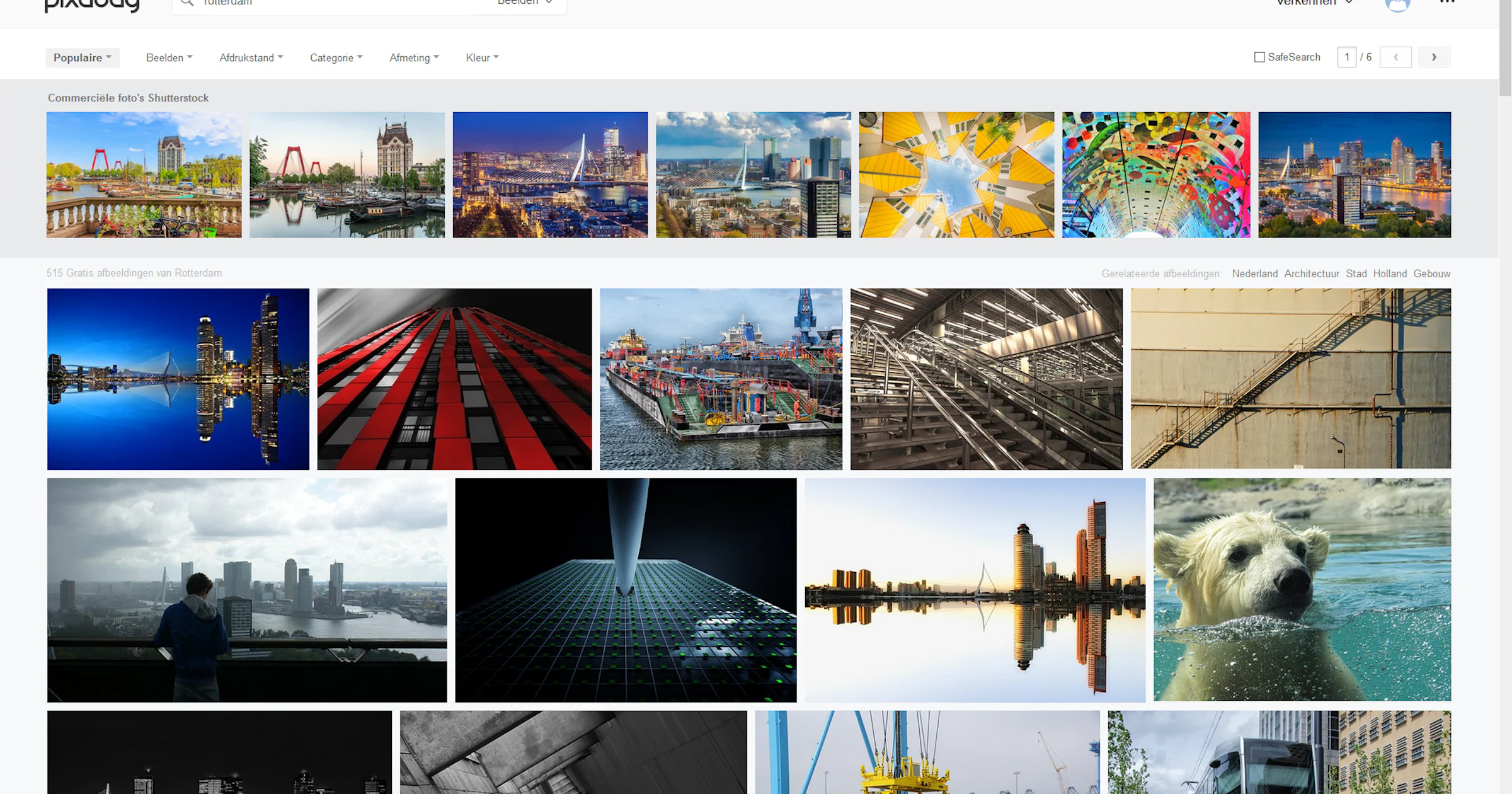The height and width of the screenshot is (794, 1512).
Task: Open tram beside building image
Action: 1280,752
